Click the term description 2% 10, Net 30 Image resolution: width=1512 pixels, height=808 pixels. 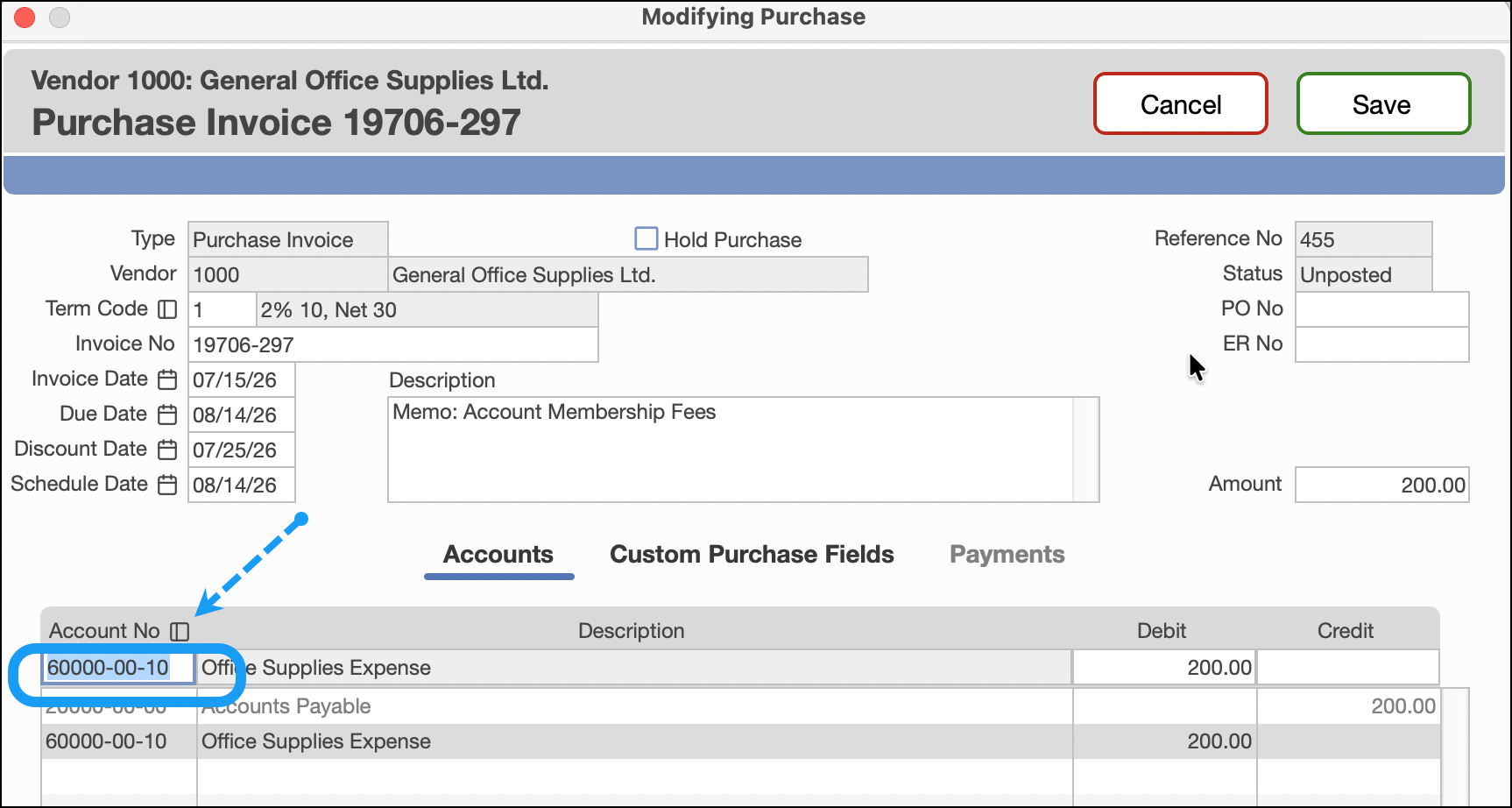427,309
